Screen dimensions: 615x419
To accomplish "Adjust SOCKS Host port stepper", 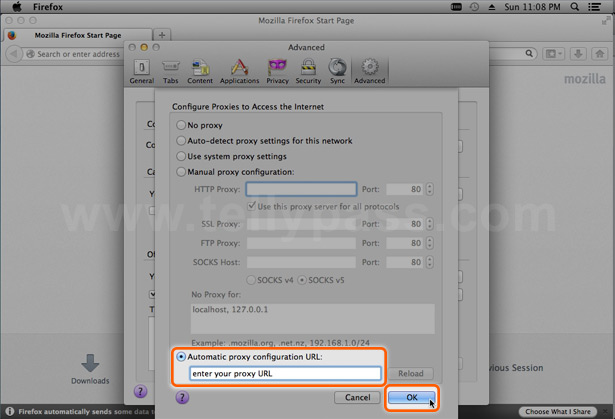I will click(429, 262).
